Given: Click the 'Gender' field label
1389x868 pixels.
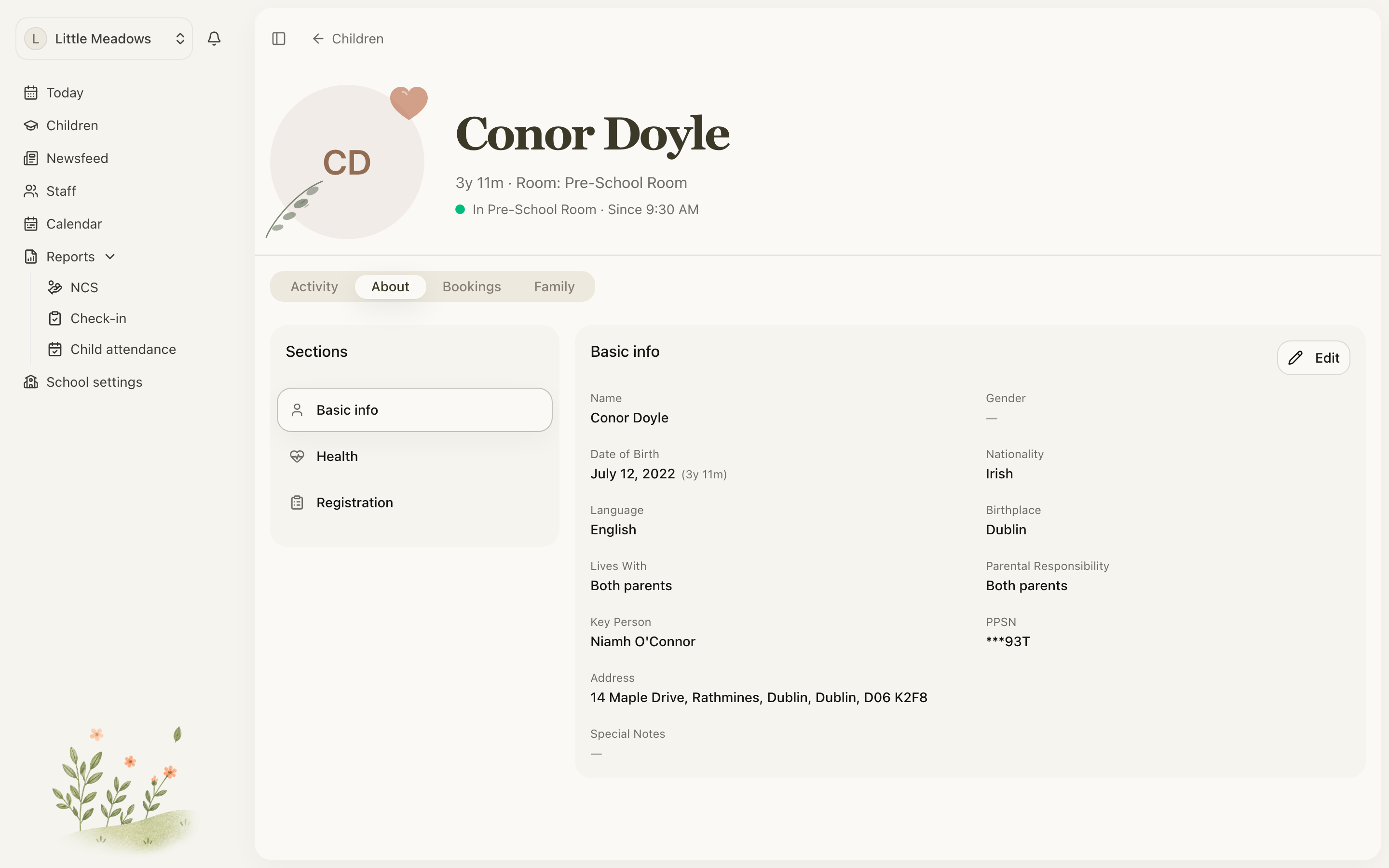Looking at the screenshot, I should point(1006,398).
